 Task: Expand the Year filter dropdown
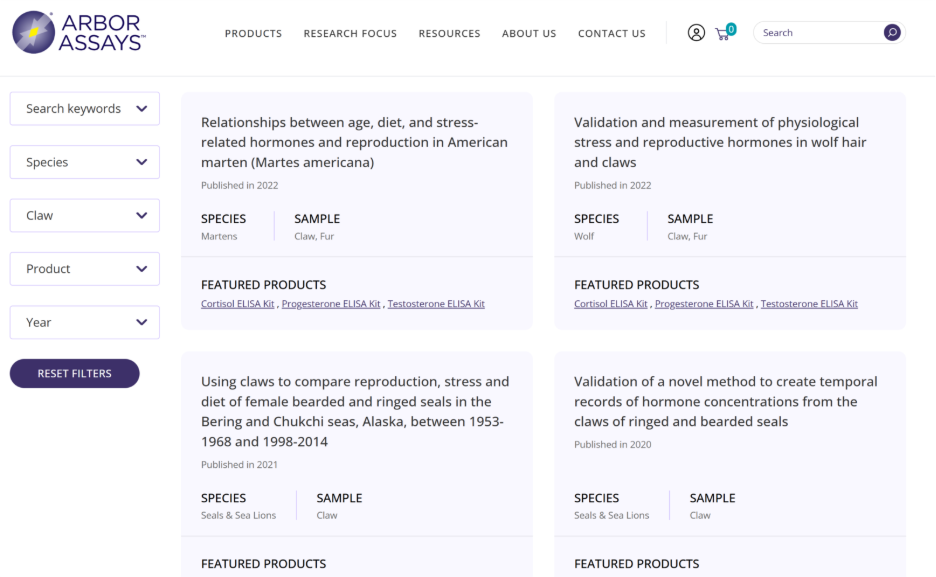85,322
